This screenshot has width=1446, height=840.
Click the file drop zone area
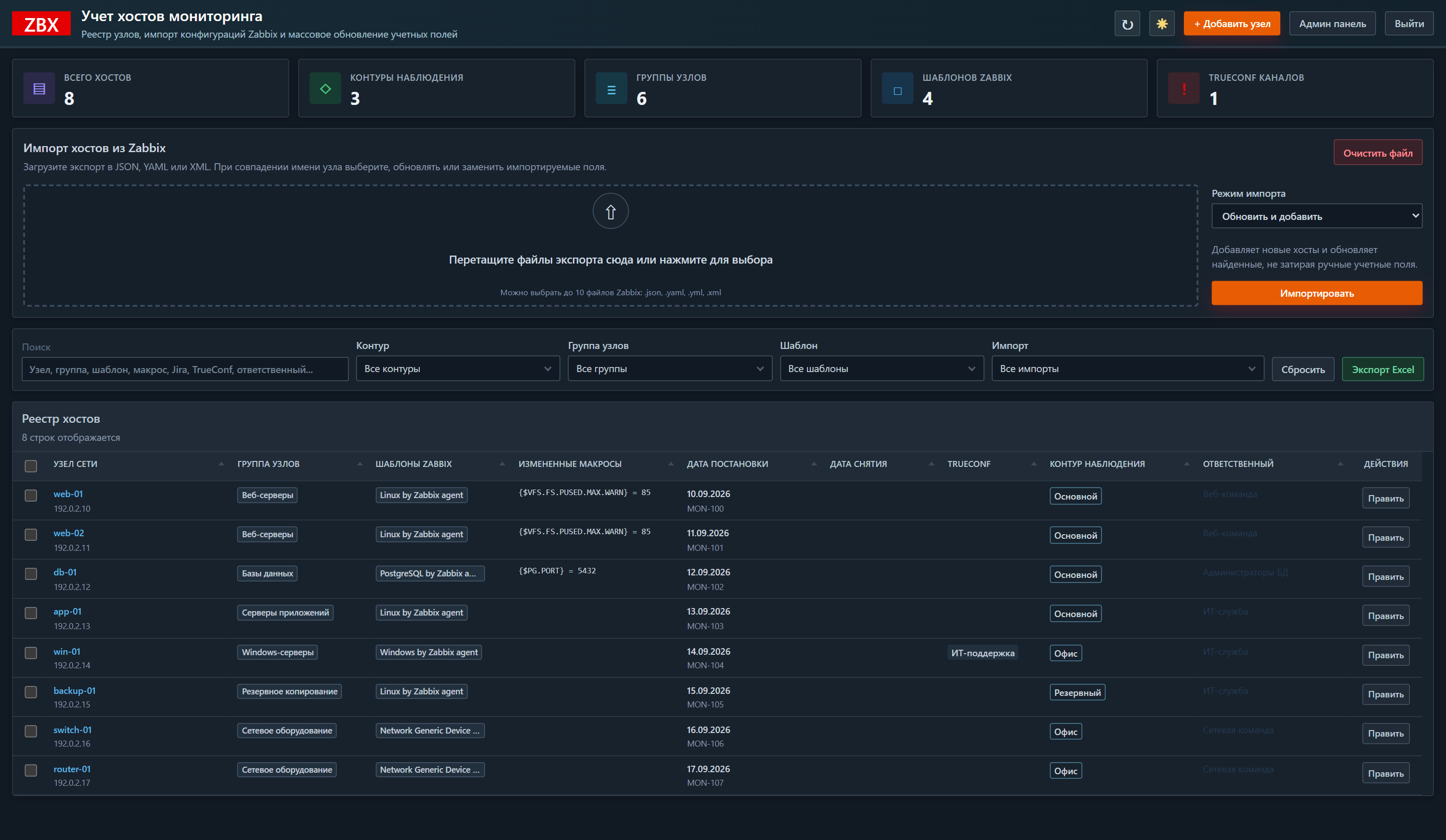(x=611, y=246)
